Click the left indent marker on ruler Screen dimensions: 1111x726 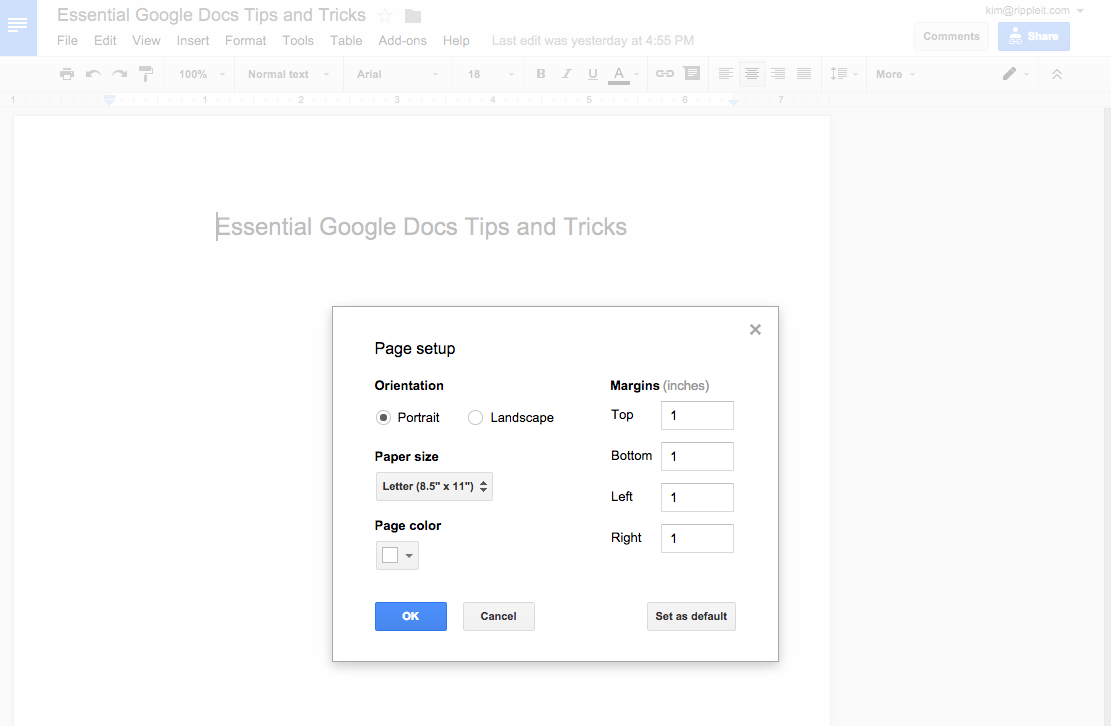tap(109, 101)
